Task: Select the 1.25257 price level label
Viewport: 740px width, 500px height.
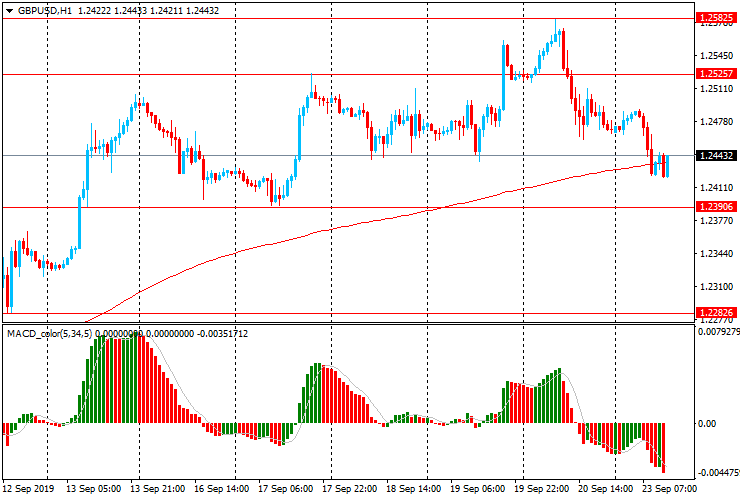Action: [x=716, y=74]
